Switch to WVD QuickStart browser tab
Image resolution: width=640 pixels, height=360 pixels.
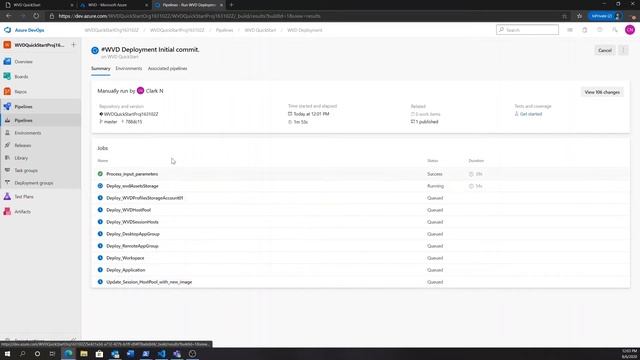click(x=38, y=5)
